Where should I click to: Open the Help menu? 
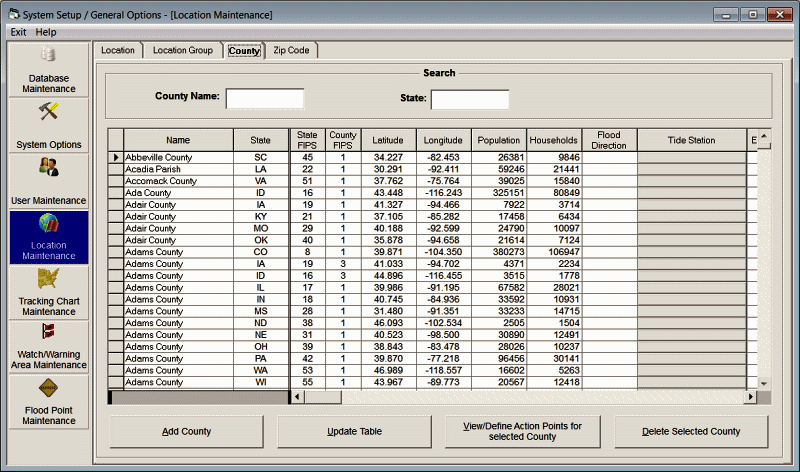46,32
